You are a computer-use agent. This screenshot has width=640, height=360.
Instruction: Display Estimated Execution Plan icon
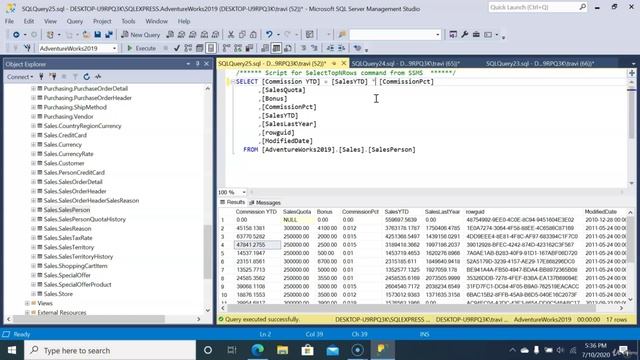(x=188, y=48)
